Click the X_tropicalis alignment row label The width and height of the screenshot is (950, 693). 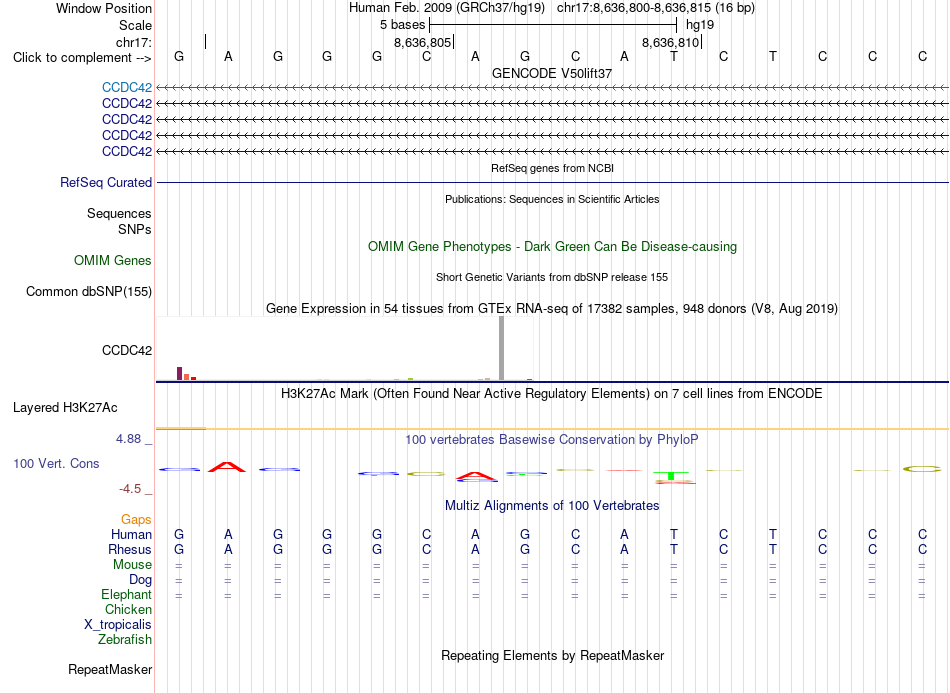(118, 625)
